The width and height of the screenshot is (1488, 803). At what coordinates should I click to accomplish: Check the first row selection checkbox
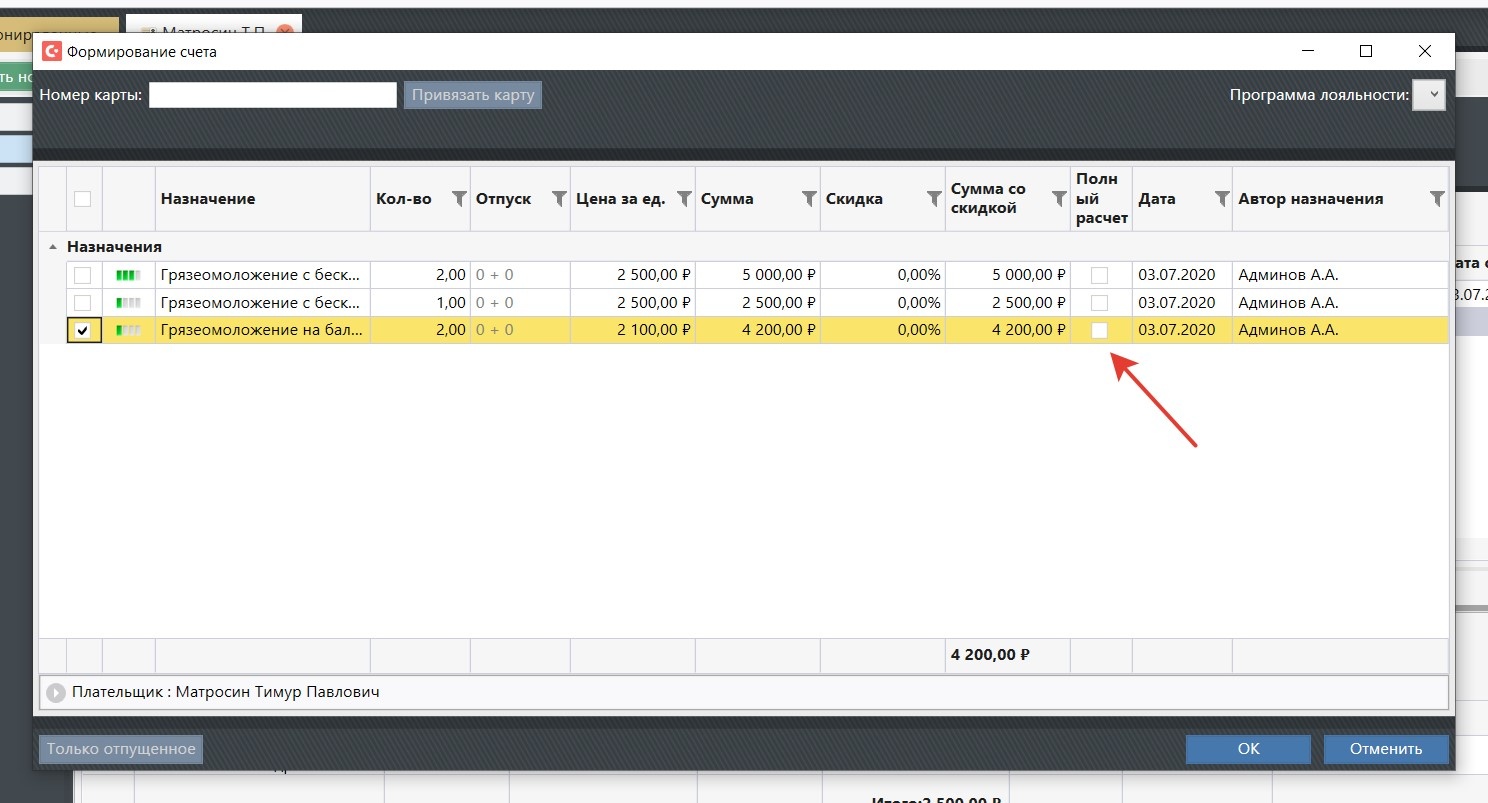click(83, 275)
